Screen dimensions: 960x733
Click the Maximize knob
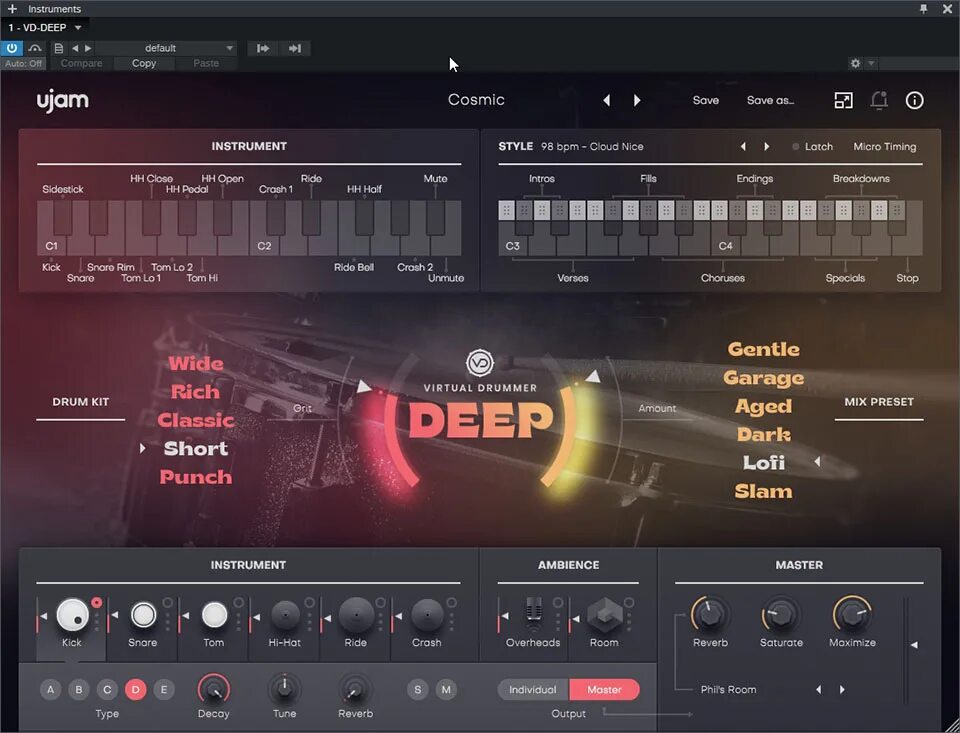[852, 614]
